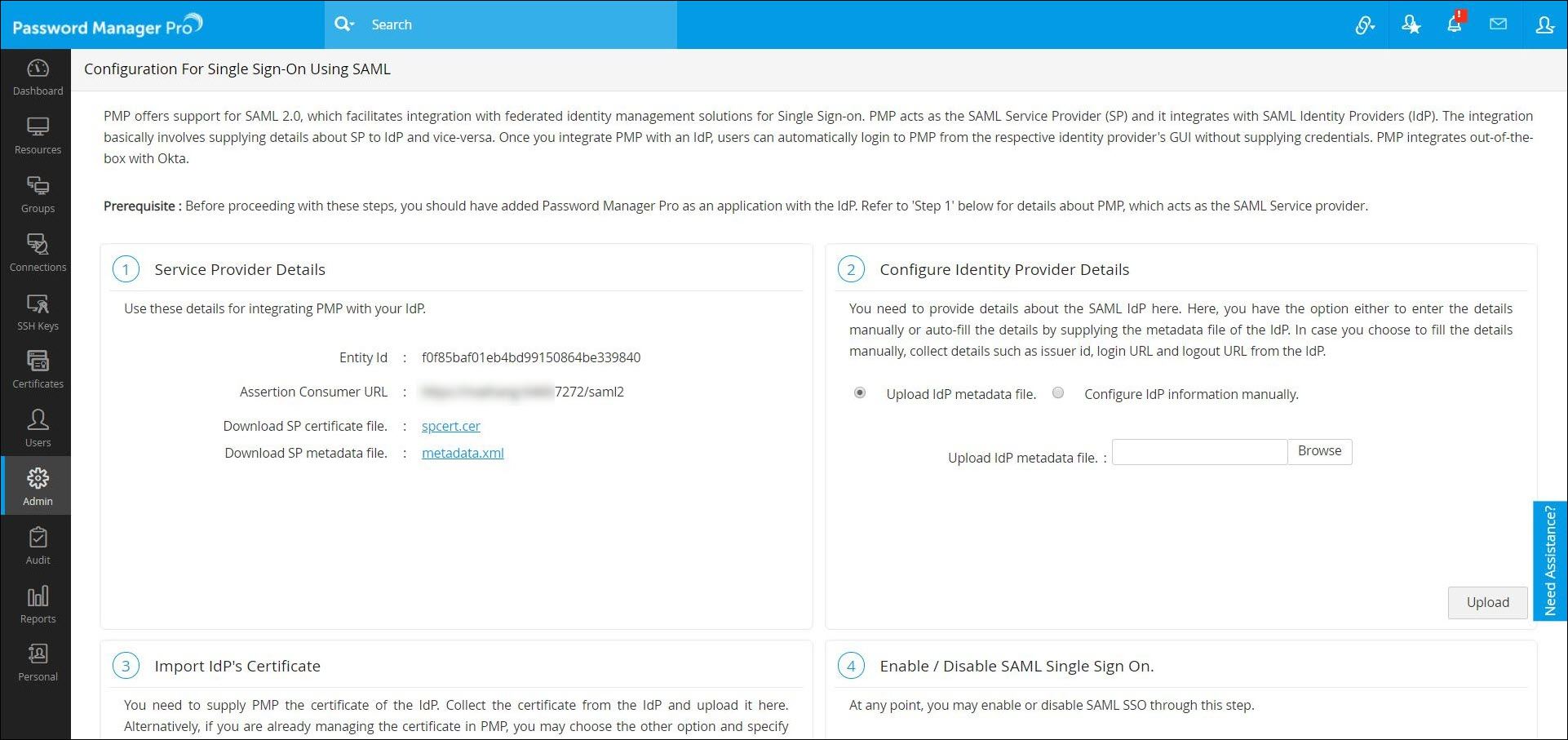Click the Entity Id value f0f85baf01eb4bd99150864be339840
Image resolution: width=1568 pixels, height=740 pixels.
click(x=531, y=357)
